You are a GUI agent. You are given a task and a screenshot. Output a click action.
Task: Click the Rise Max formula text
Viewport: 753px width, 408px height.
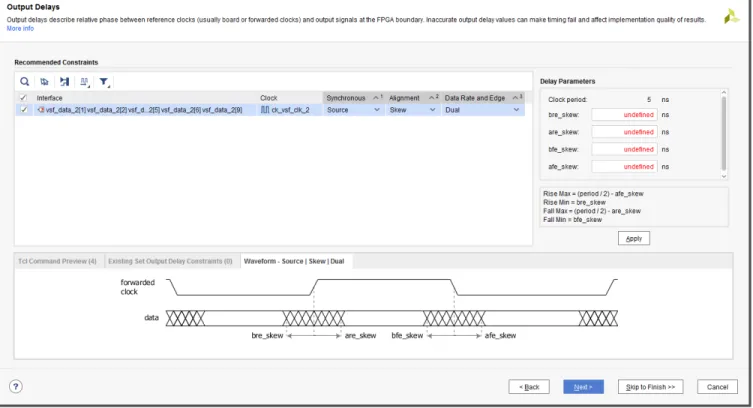click(x=593, y=193)
